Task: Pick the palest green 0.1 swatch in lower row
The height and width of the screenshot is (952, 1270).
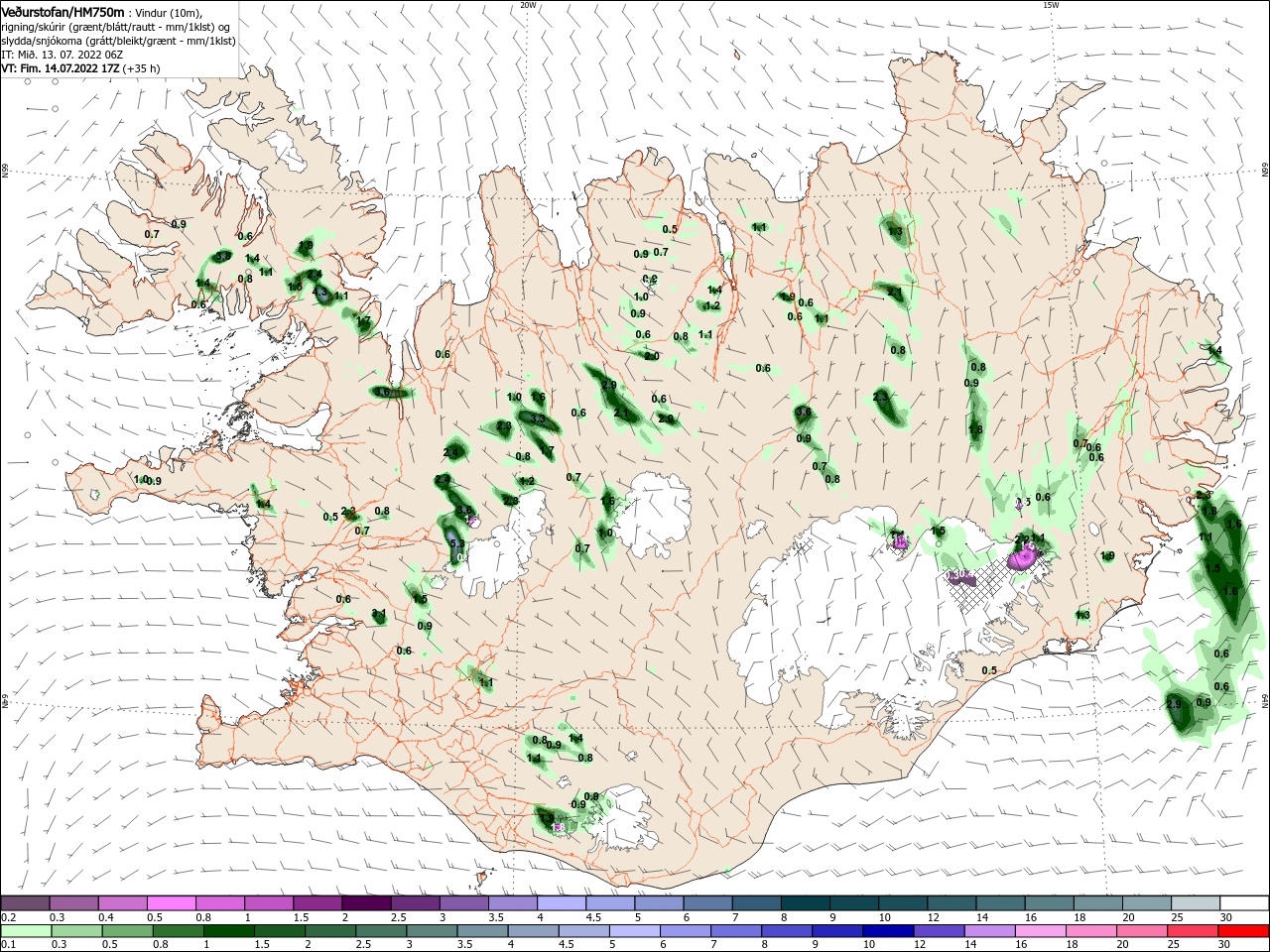Action: 25,931
